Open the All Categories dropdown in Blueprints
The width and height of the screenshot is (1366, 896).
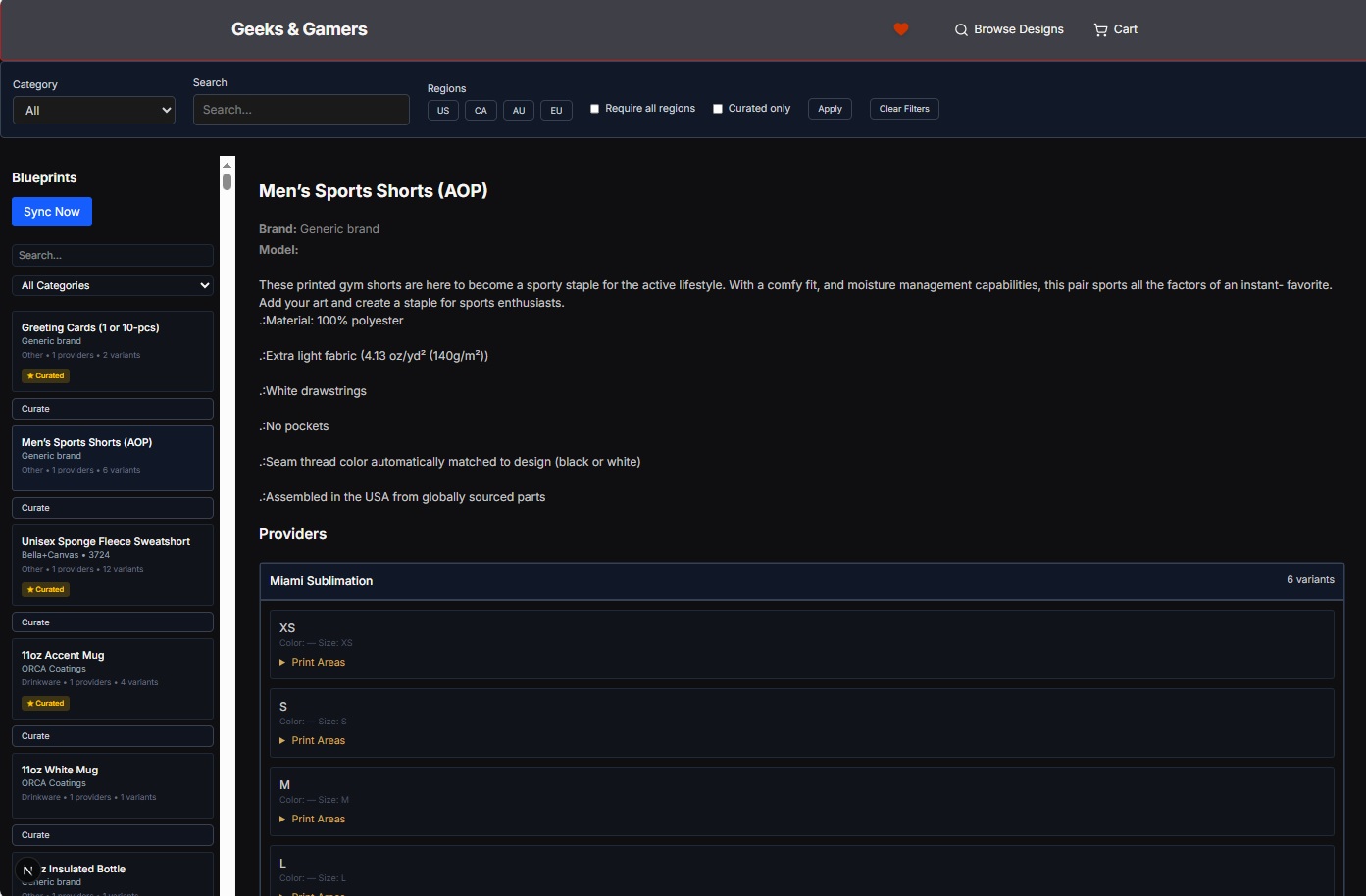[x=113, y=285]
